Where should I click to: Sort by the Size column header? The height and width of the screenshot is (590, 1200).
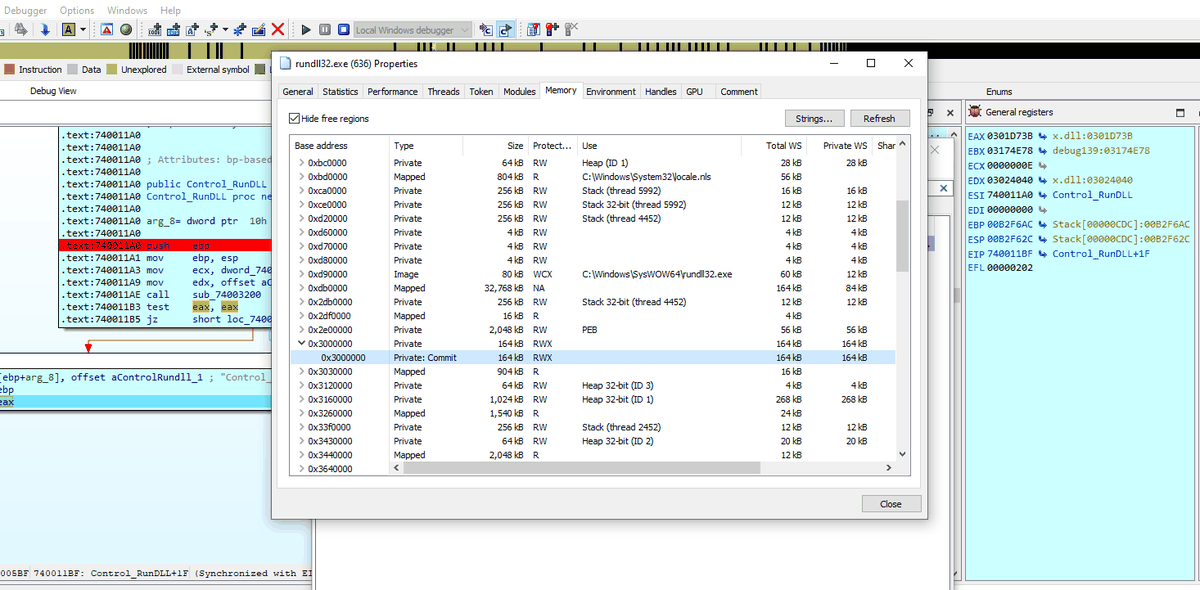(x=498, y=146)
